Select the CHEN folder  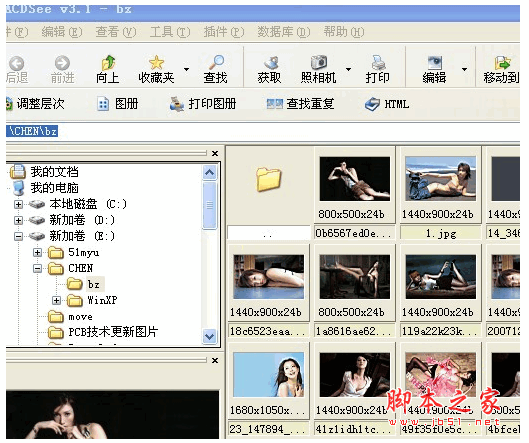coord(81,268)
